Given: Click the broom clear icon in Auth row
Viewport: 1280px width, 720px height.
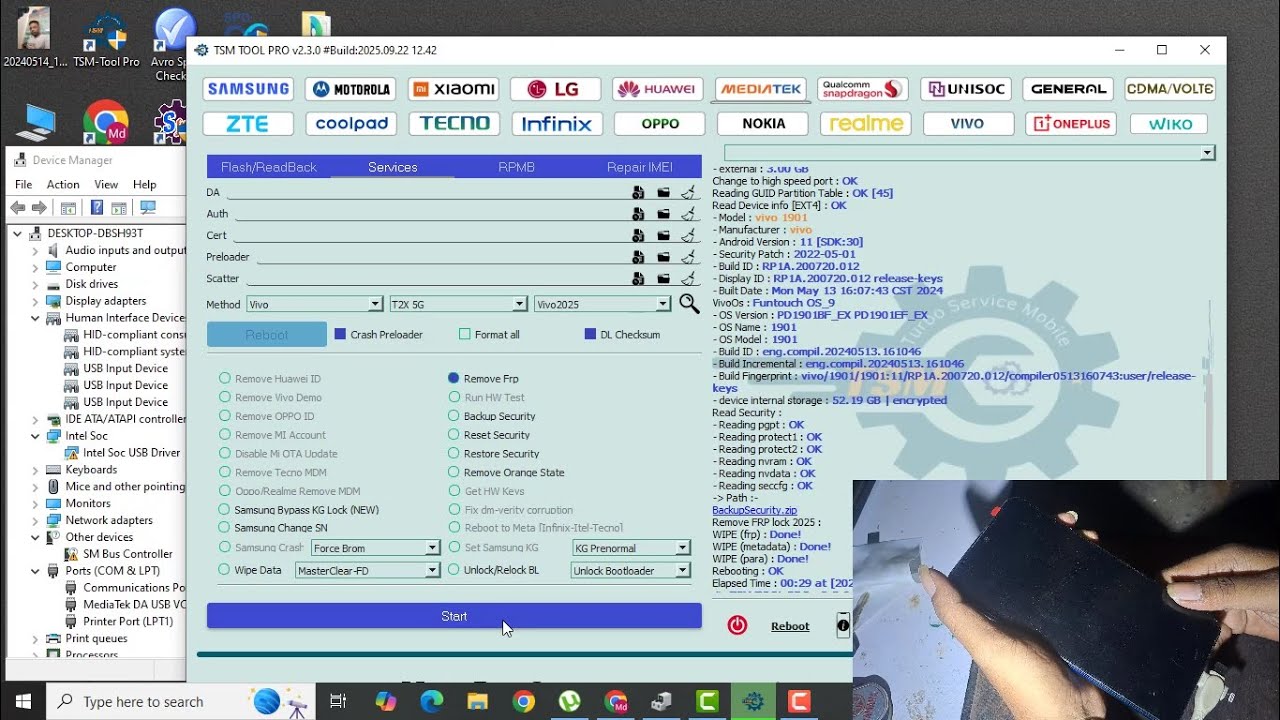Looking at the screenshot, I should (x=688, y=214).
